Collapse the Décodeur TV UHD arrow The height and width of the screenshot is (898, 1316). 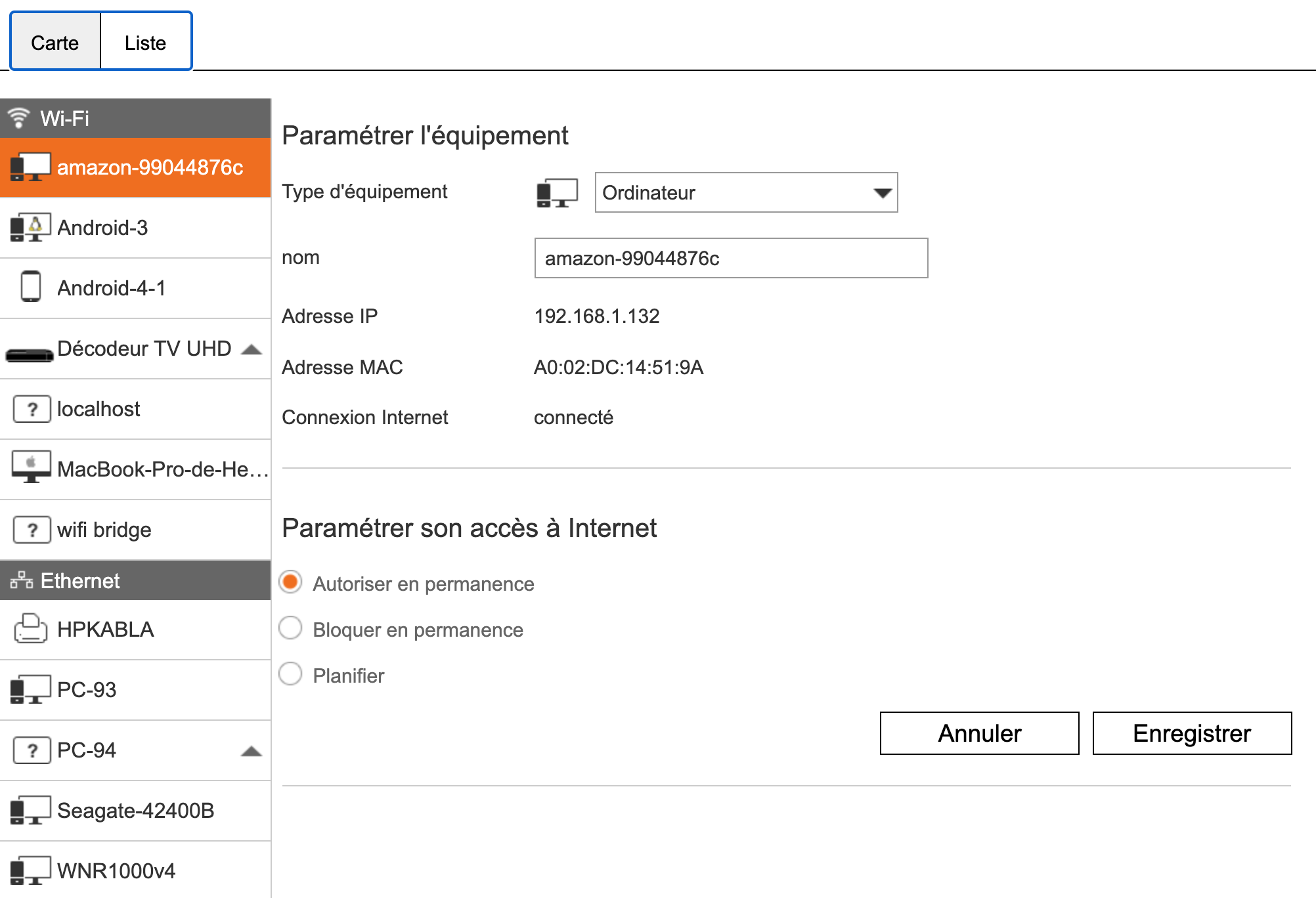pos(252,349)
